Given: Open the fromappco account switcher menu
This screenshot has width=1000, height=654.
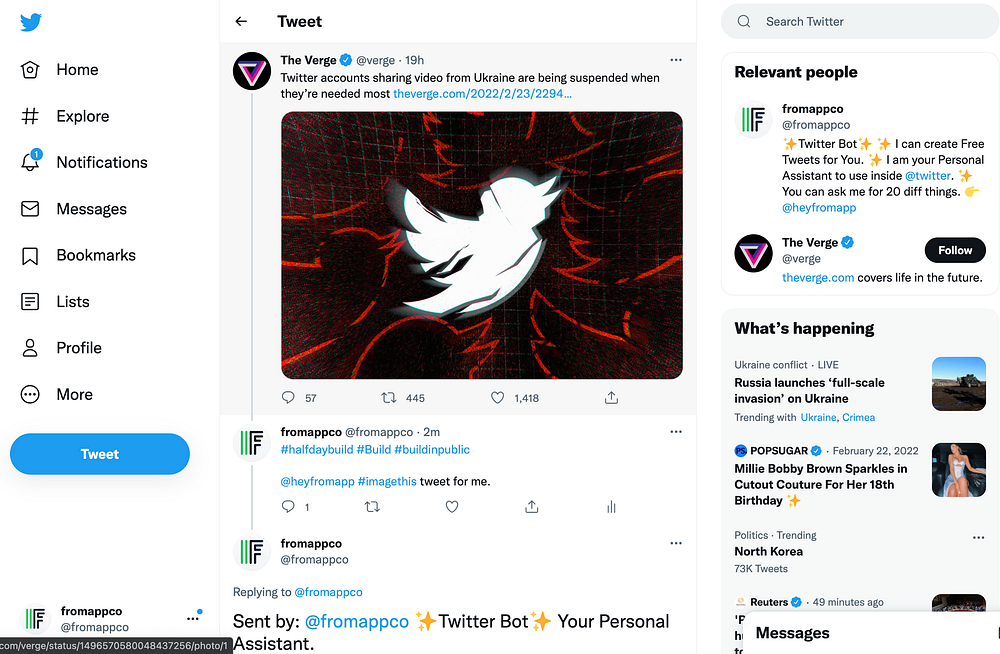Looking at the screenshot, I should (x=193, y=618).
